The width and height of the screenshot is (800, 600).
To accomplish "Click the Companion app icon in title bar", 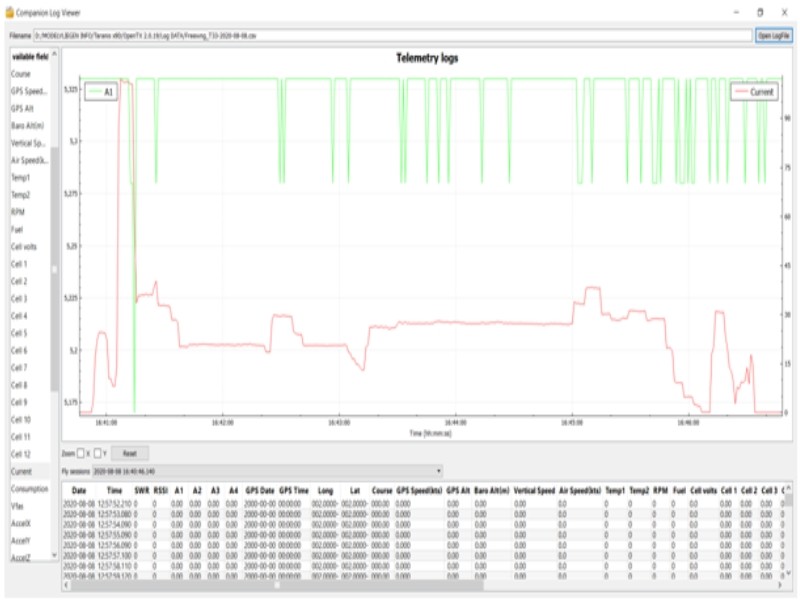I will pyautogui.click(x=11, y=12).
